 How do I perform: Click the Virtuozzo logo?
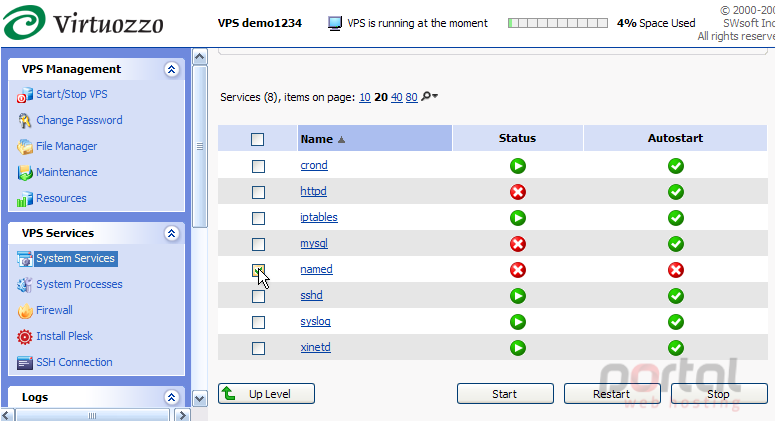tap(83, 22)
